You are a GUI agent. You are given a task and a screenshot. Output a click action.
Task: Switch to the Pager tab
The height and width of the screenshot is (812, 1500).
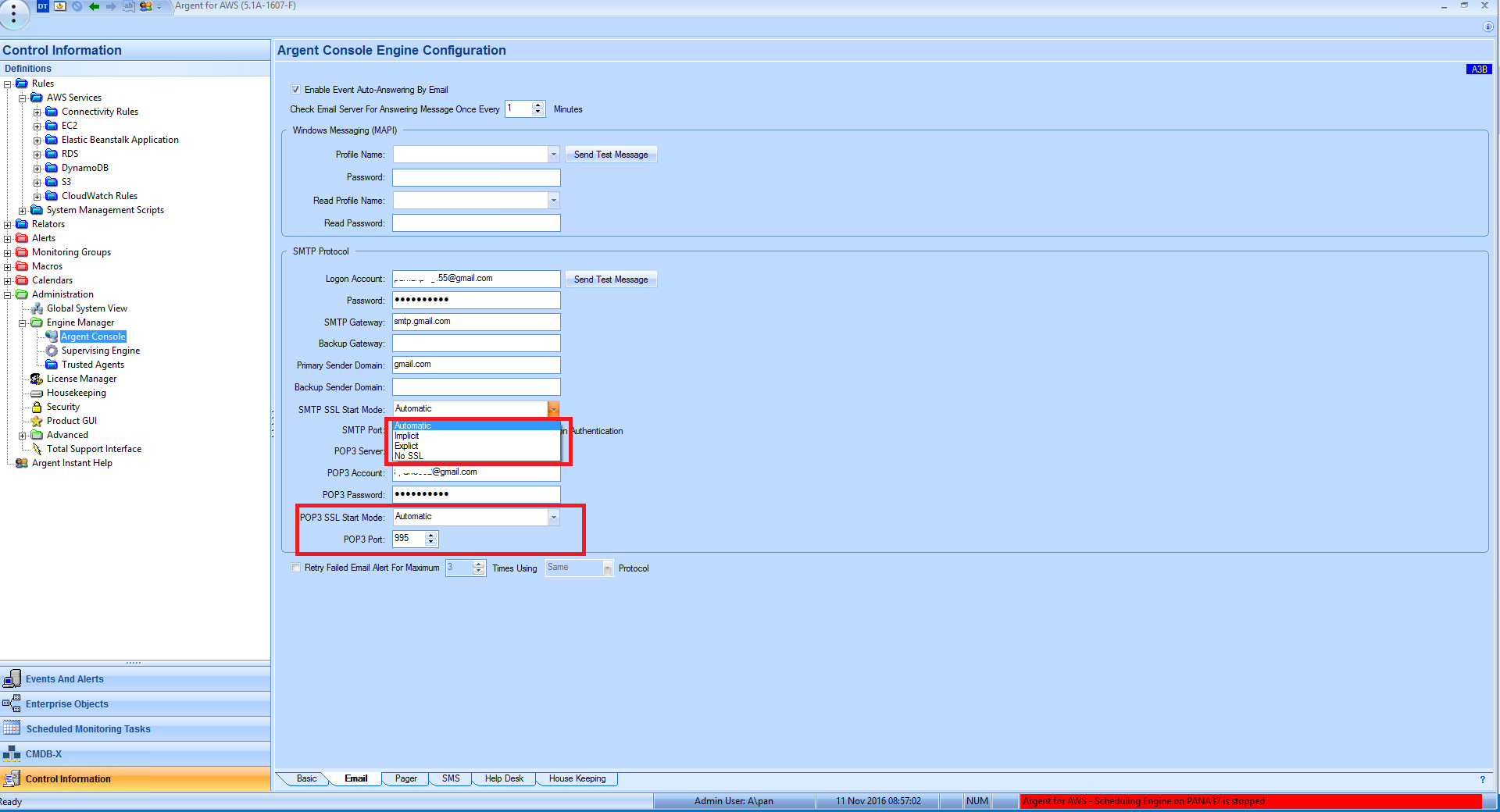pyautogui.click(x=405, y=778)
